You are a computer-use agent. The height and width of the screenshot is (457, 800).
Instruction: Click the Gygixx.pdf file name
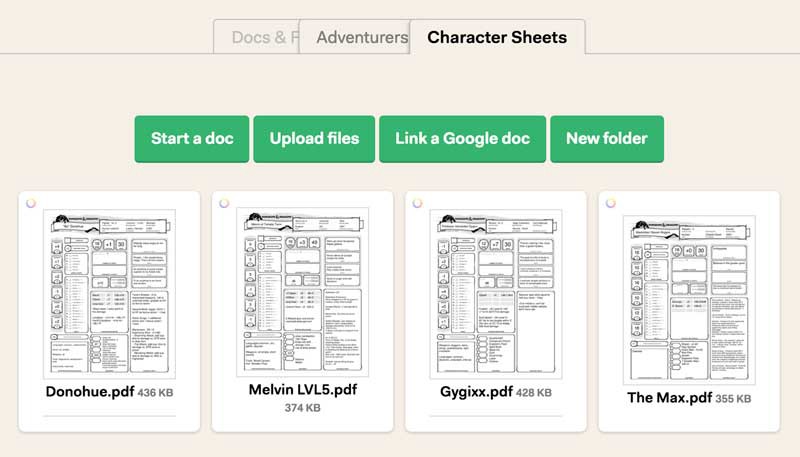(476, 392)
